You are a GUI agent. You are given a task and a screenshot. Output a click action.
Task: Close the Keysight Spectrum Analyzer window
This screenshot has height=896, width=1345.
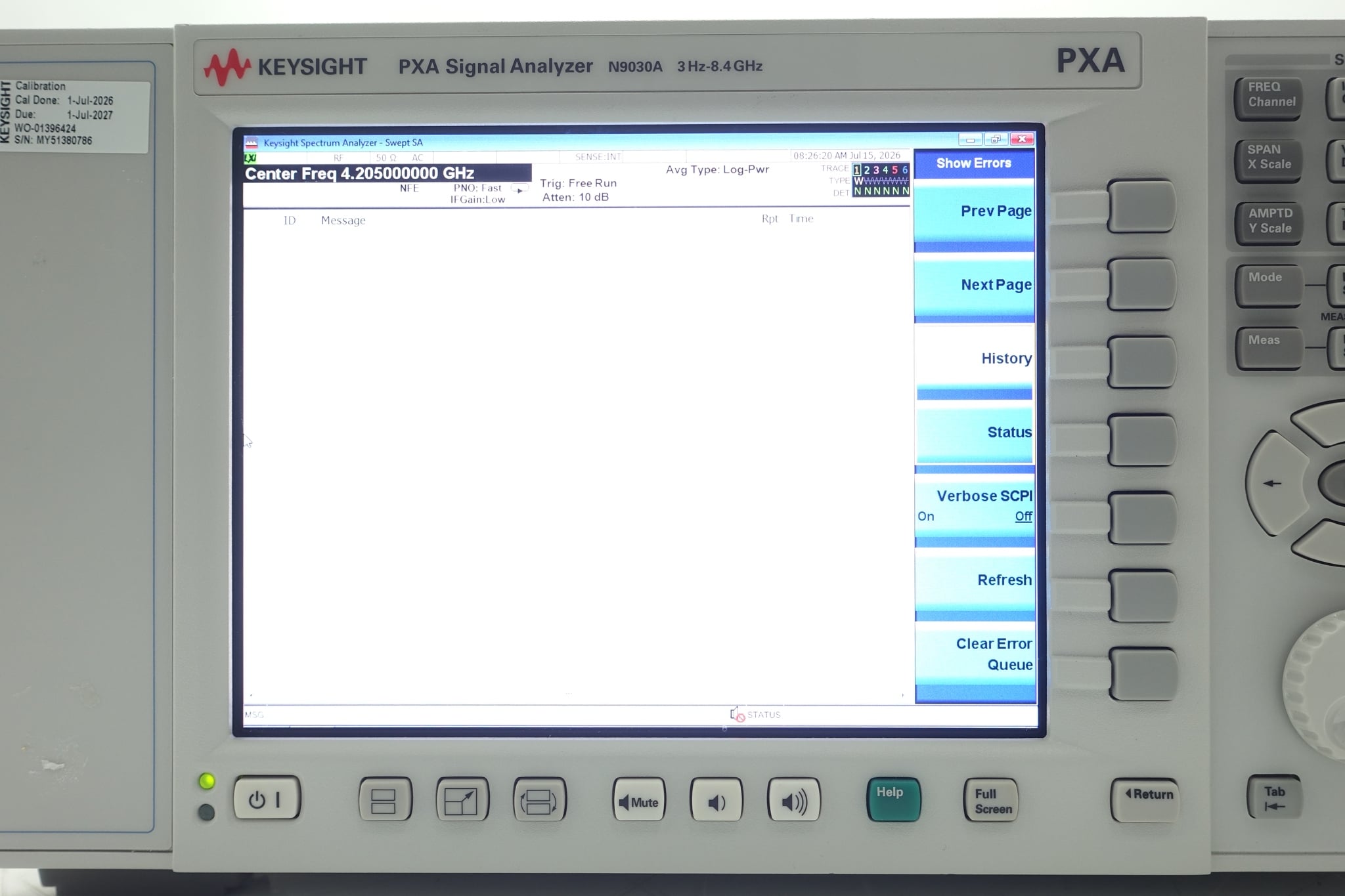1022,139
